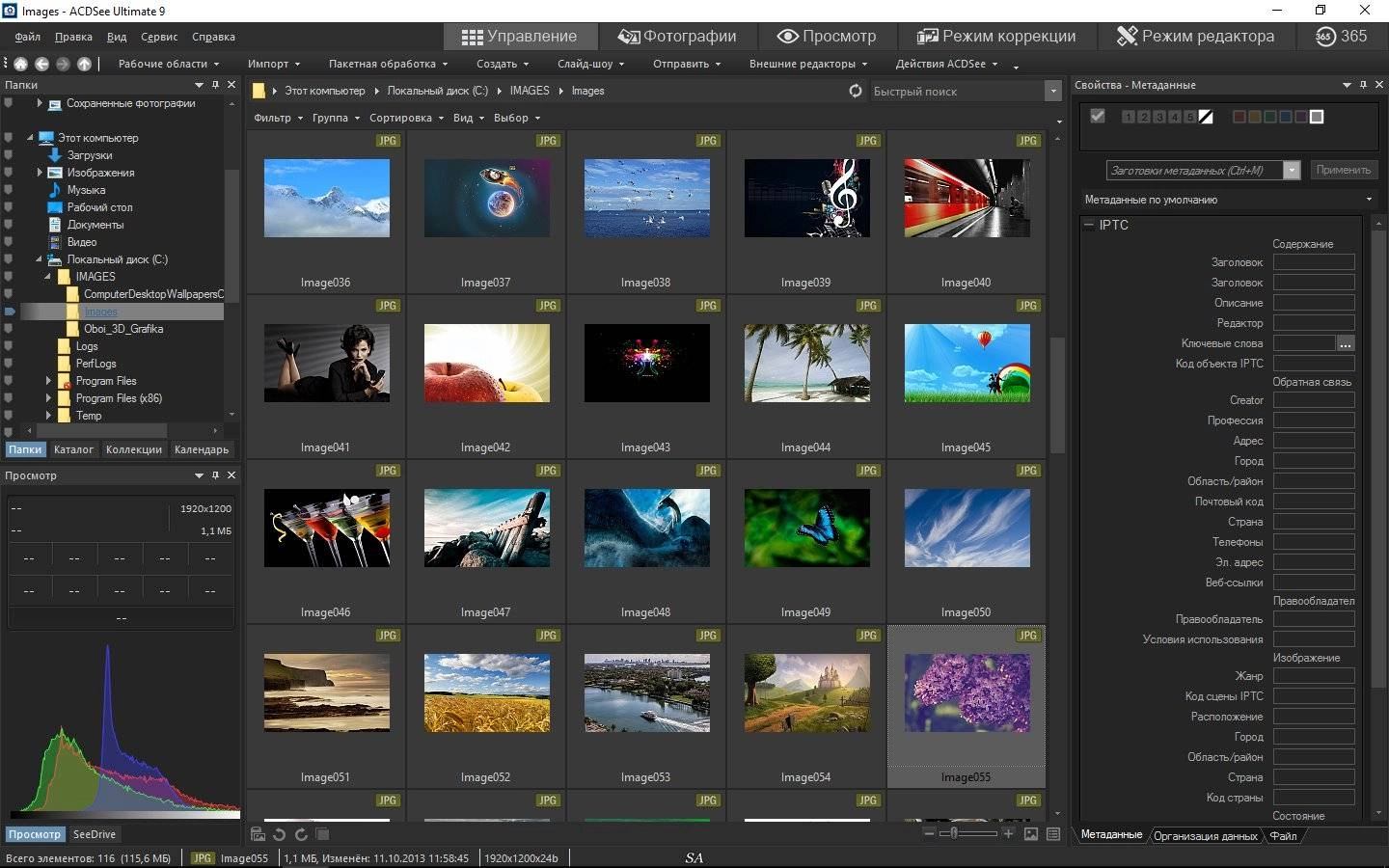Switch to Просмотр mode
Viewport: 1389px width, 868px height.
click(x=828, y=37)
